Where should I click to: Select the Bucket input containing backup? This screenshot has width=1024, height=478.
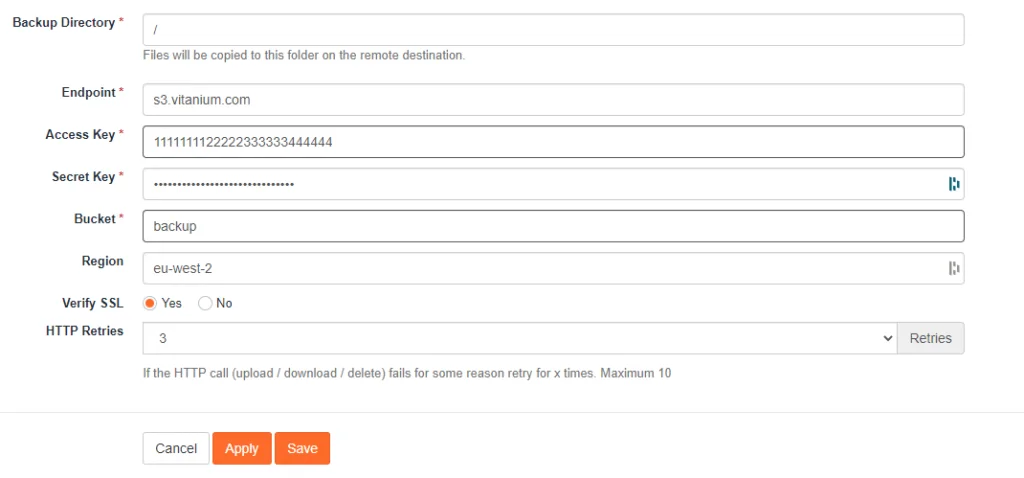(553, 226)
